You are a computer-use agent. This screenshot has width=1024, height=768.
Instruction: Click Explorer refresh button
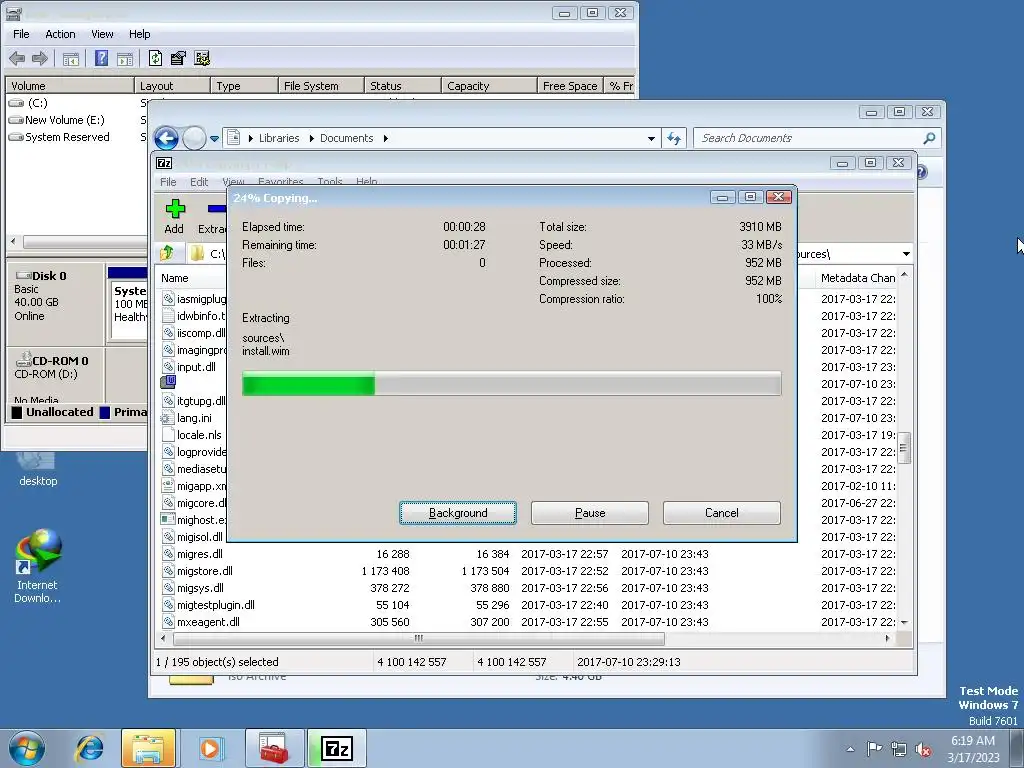(674, 138)
